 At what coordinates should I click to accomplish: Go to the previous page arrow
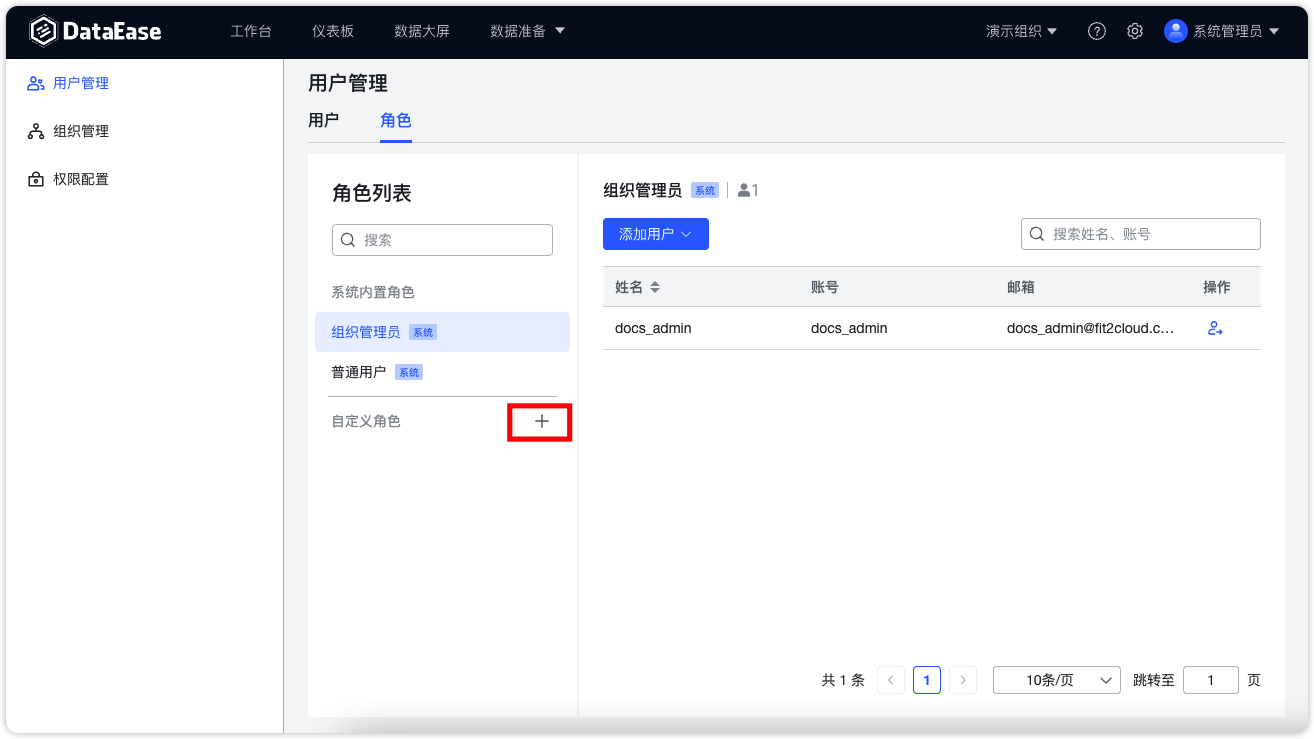[x=891, y=680]
